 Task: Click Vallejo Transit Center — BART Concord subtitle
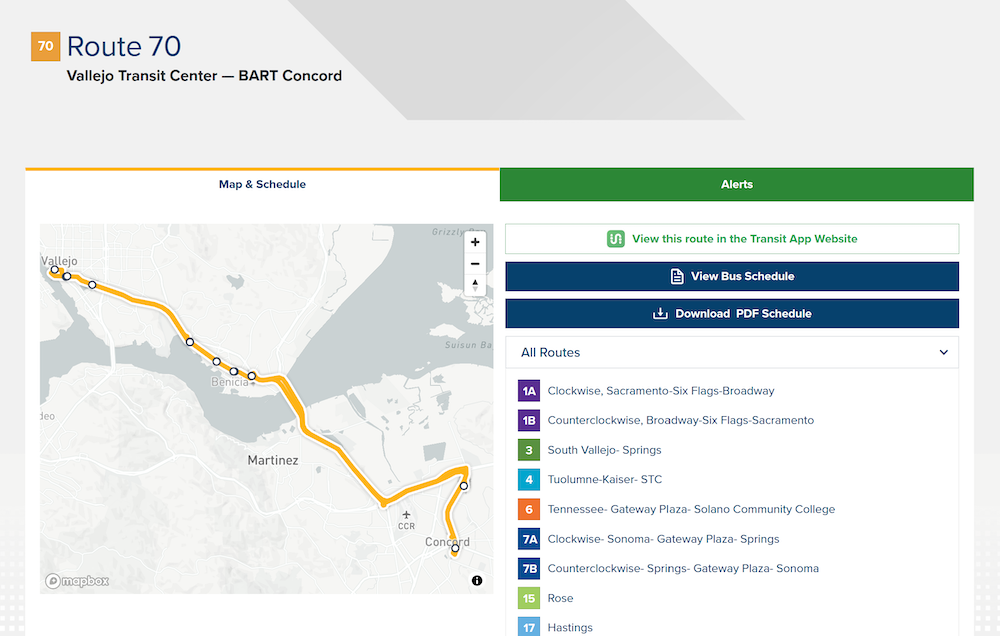click(x=204, y=76)
